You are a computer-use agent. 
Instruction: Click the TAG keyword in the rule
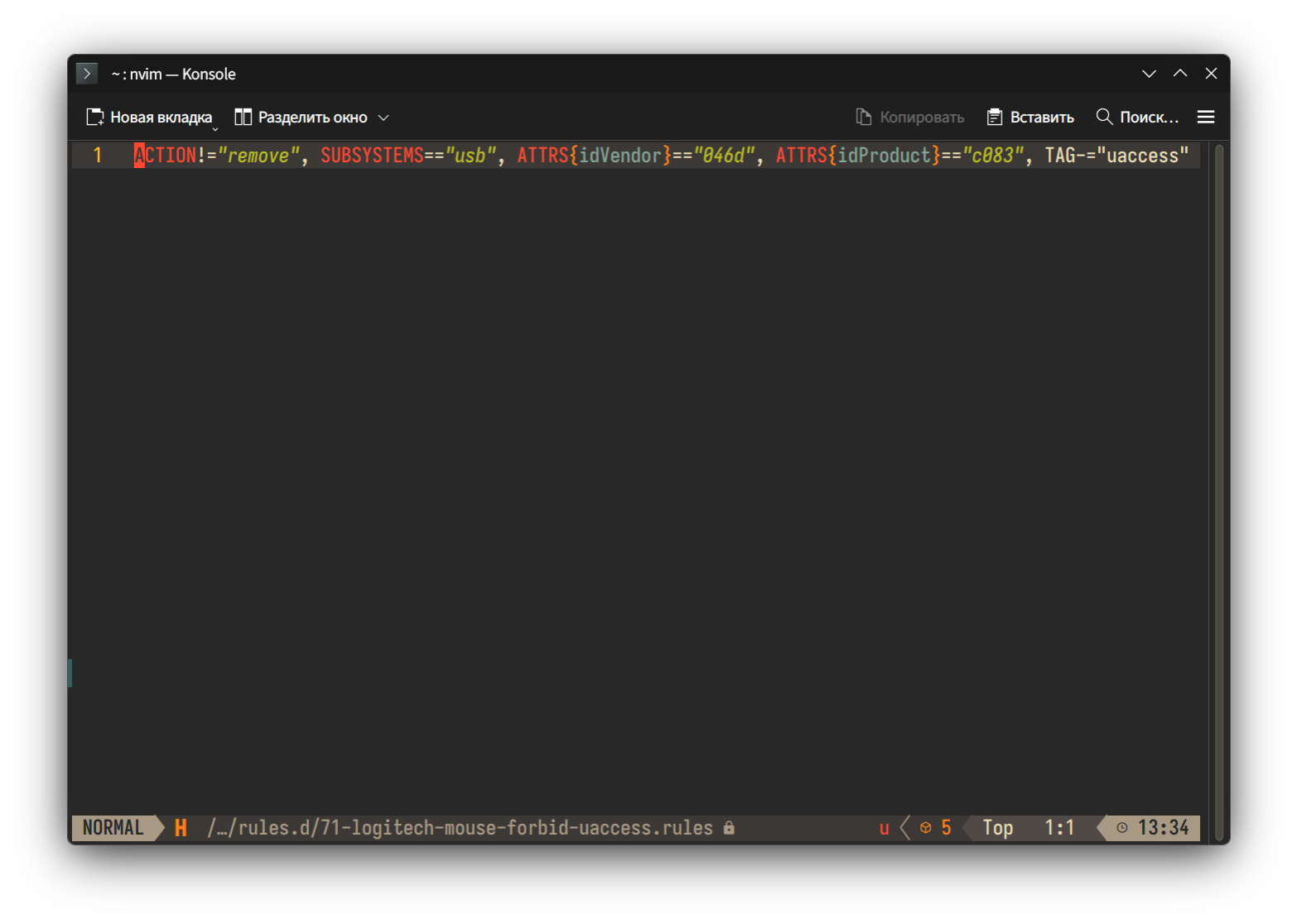click(x=1060, y=156)
